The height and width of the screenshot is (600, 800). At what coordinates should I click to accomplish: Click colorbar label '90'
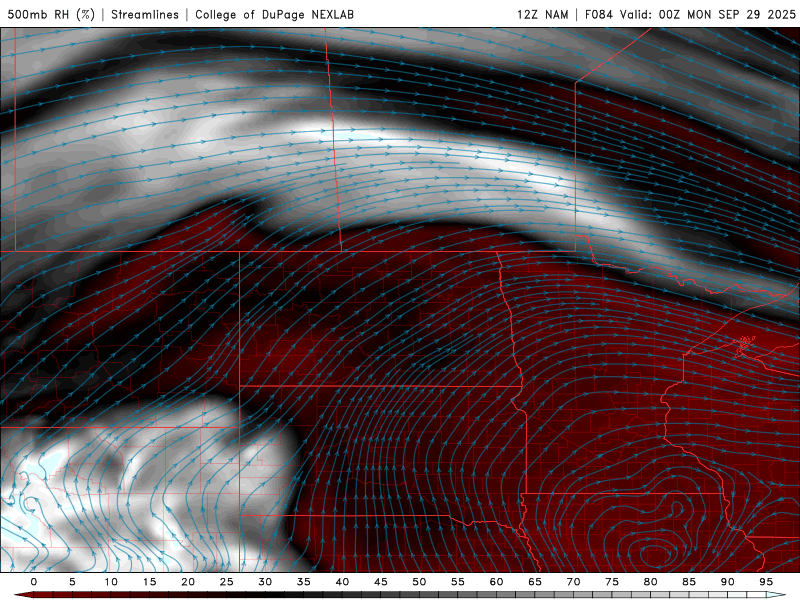(727, 582)
